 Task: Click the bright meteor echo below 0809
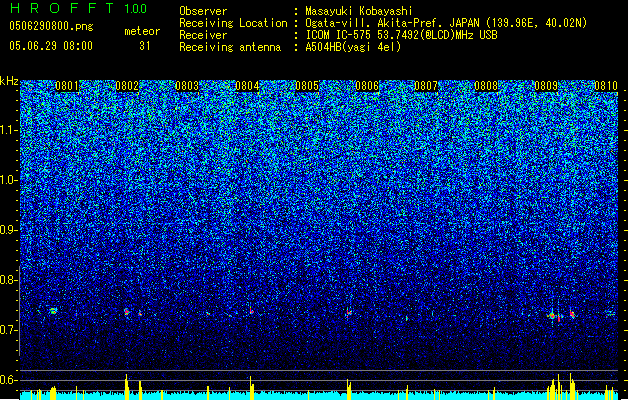[552, 316]
